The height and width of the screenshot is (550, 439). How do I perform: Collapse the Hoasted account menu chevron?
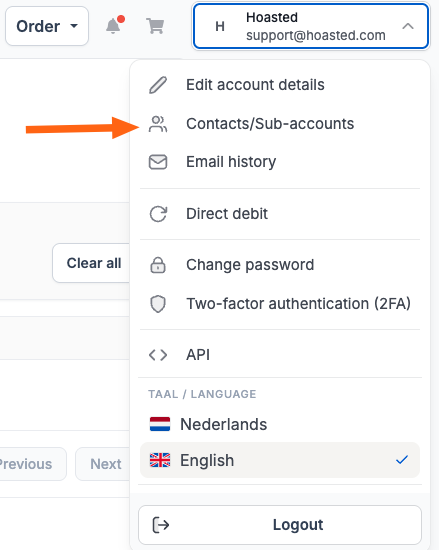pos(408,26)
